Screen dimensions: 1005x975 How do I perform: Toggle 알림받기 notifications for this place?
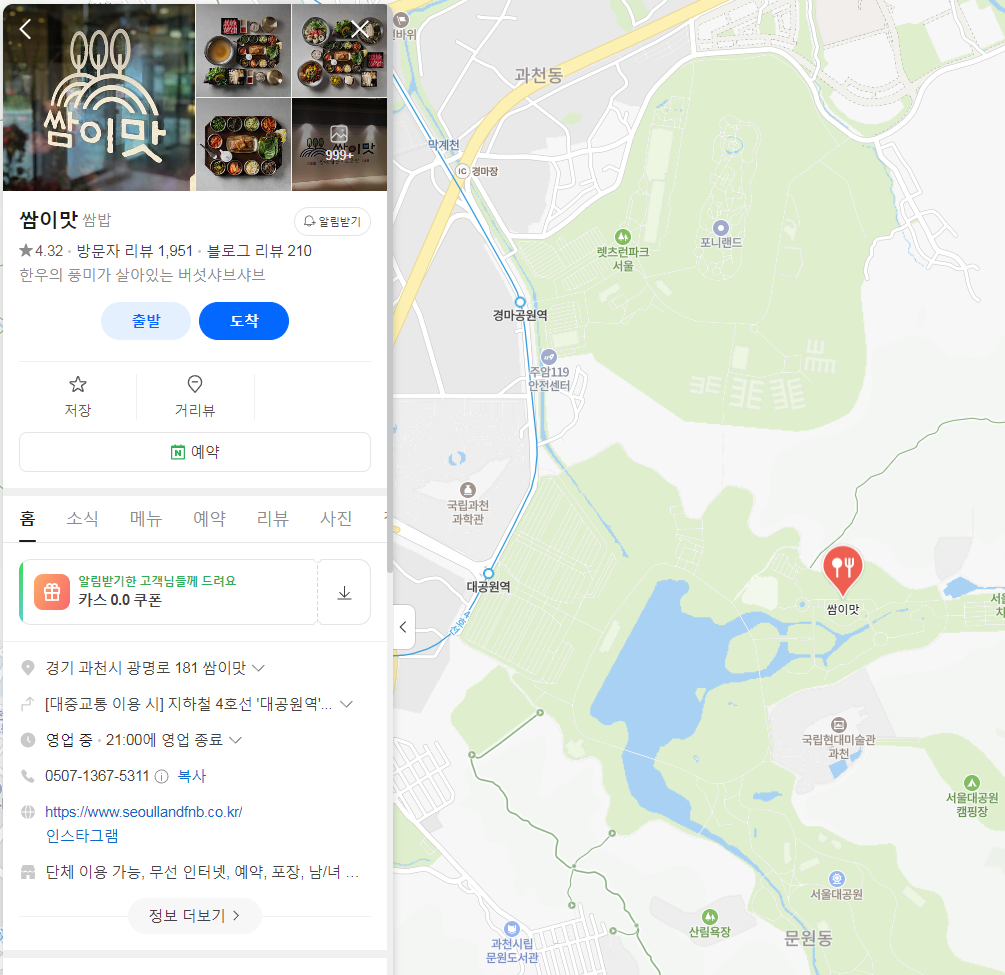click(x=332, y=221)
